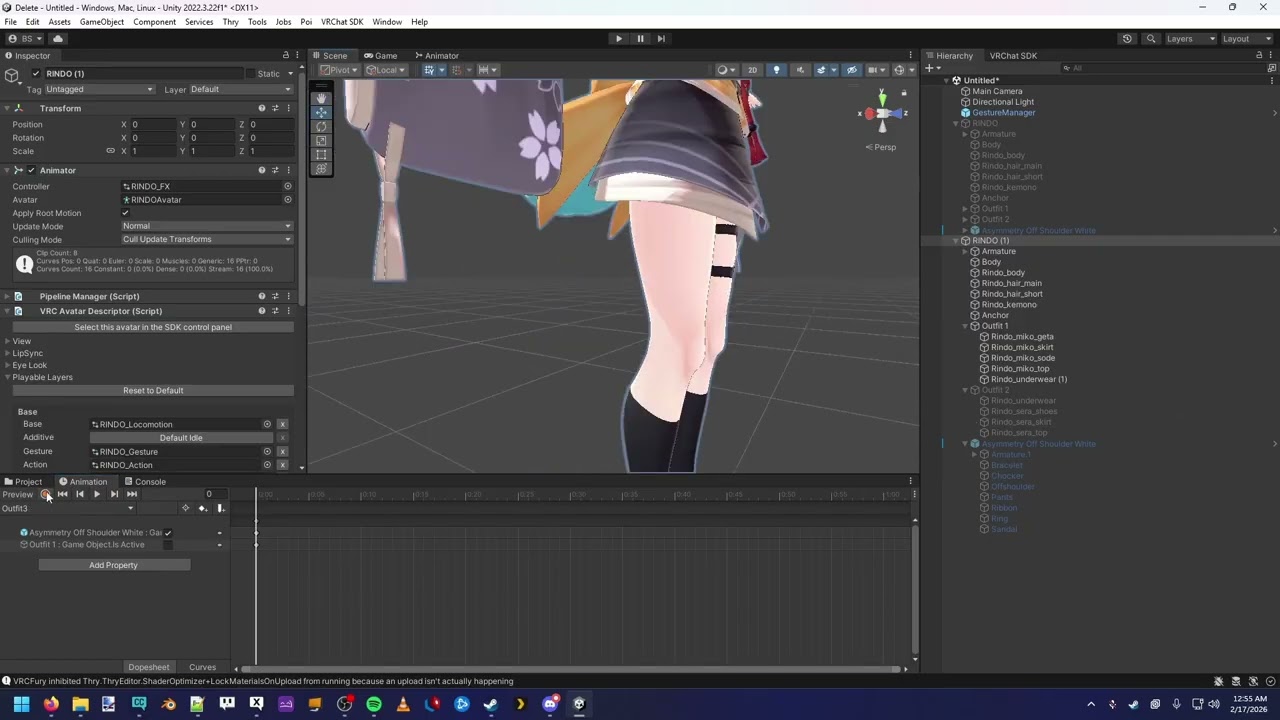Screen dimensions: 1280x720
Task: Select the Scale tool in Scene toolbar
Action: click(x=321, y=141)
